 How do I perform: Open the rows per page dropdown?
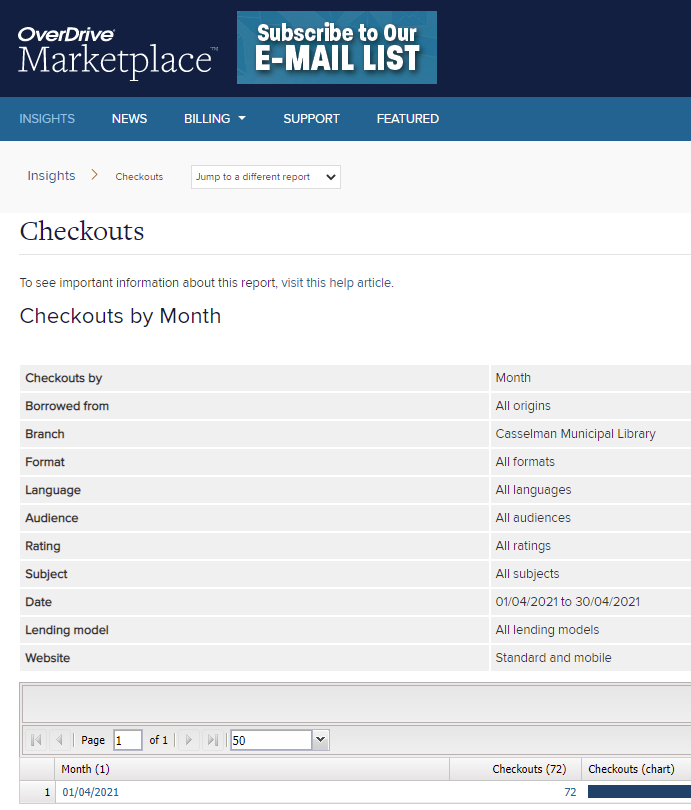tap(320, 740)
